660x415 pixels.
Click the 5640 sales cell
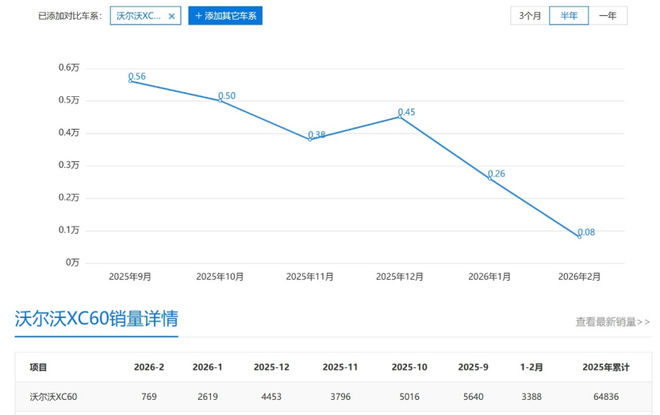[x=473, y=396]
